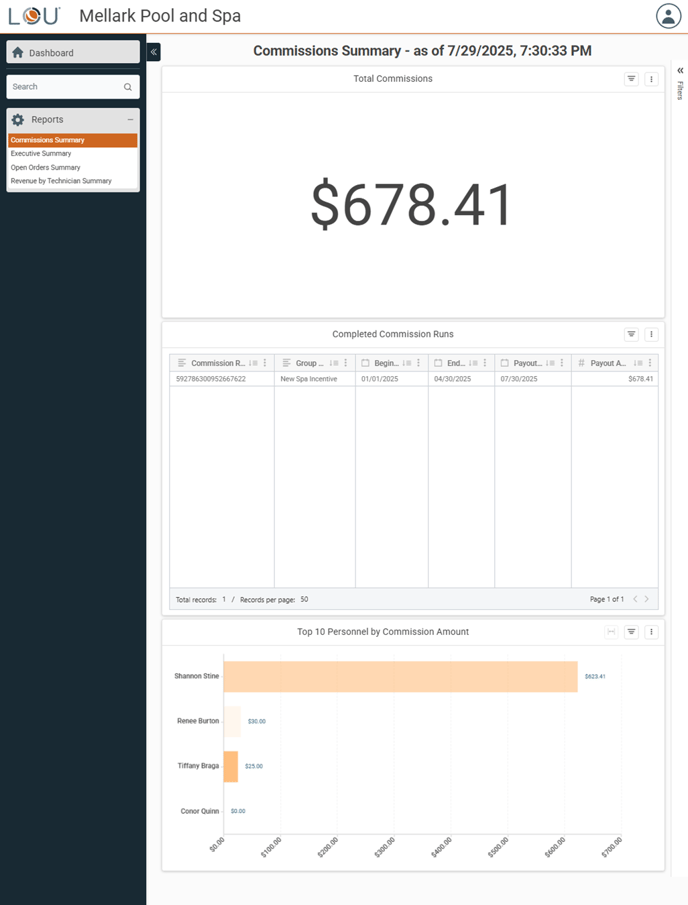The height and width of the screenshot is (905, 688).
Task: Open Records per page dropdown
Action: tap(304, 600)
